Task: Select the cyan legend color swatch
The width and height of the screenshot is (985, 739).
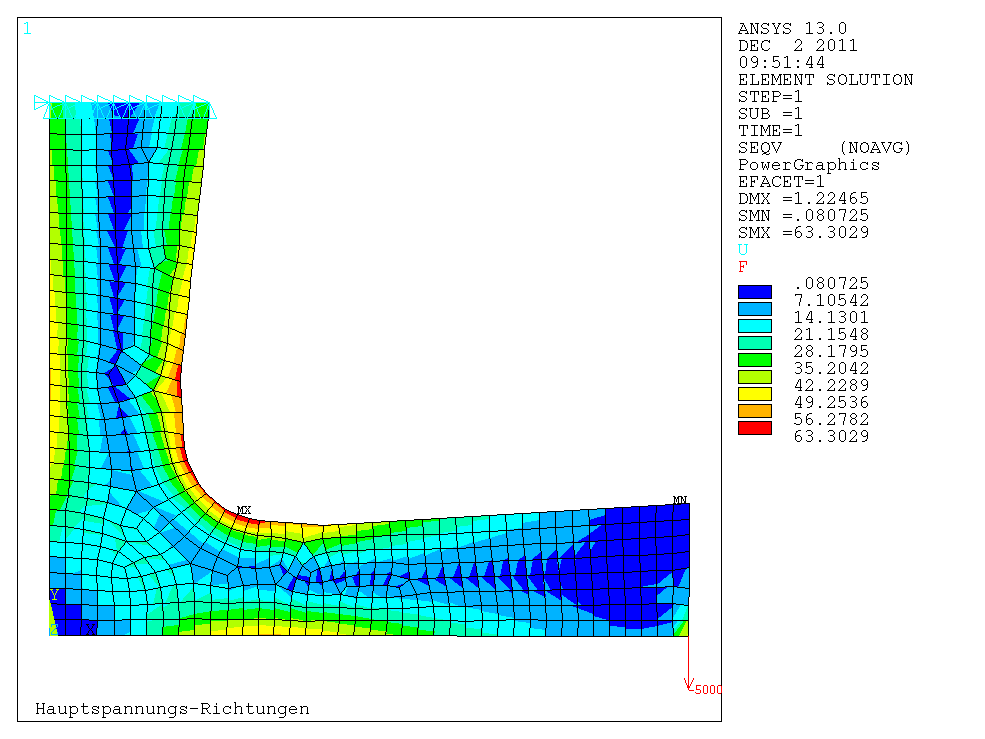Action: pos(754,326)
